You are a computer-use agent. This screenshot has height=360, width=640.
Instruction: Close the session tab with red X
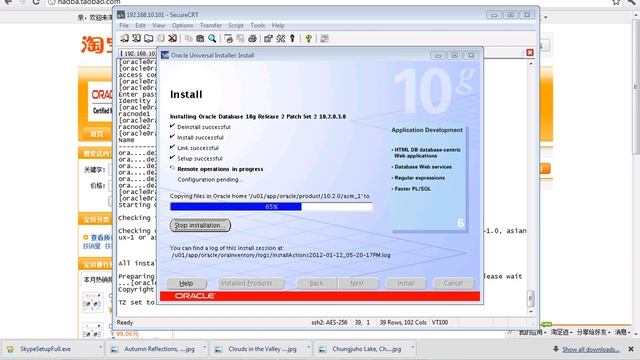(x=530, y=53)
